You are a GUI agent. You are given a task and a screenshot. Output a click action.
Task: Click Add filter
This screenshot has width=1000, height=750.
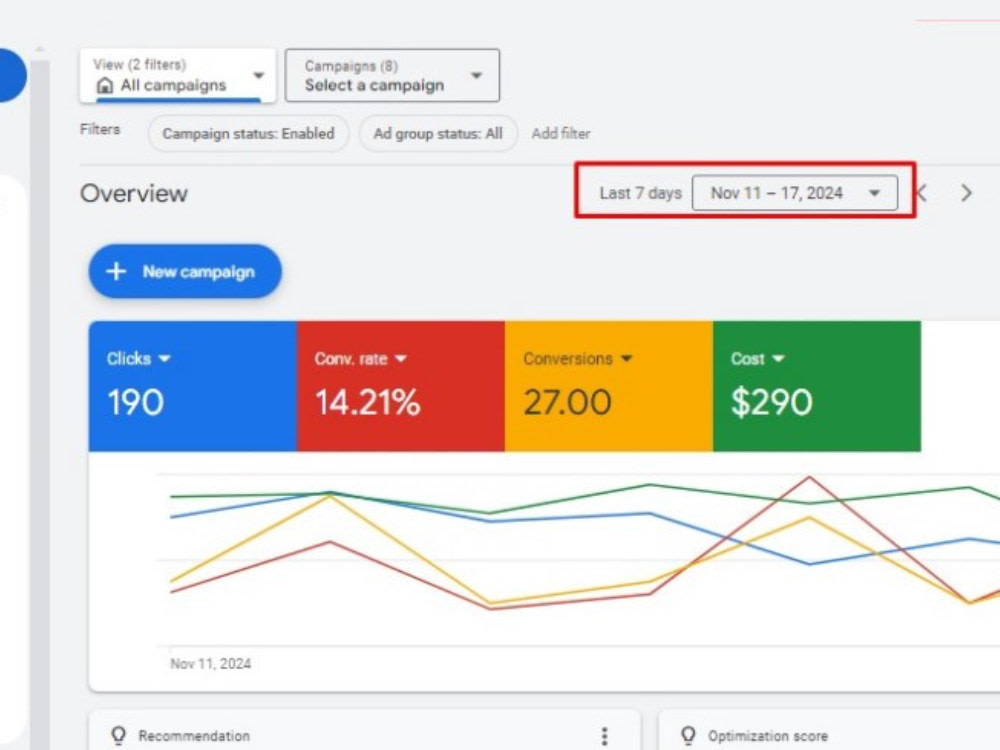[x=561, y=133]
